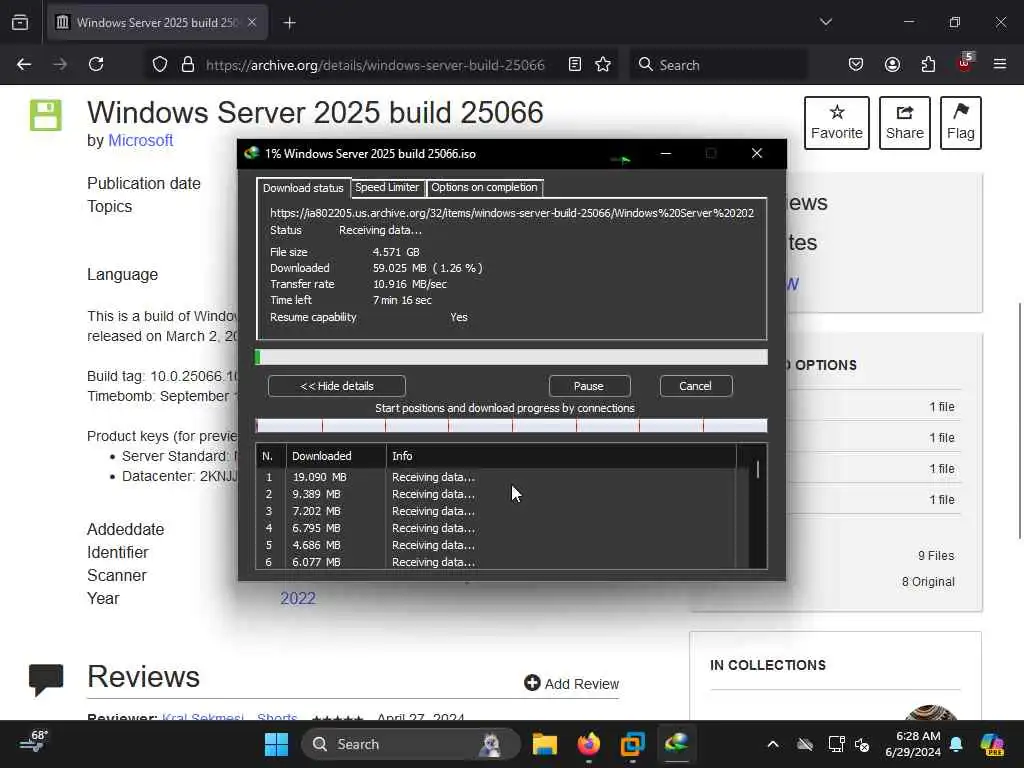Click the IDM icon in dialog title bar
This screenshot has height=768, width=1024.
(251, 153)
